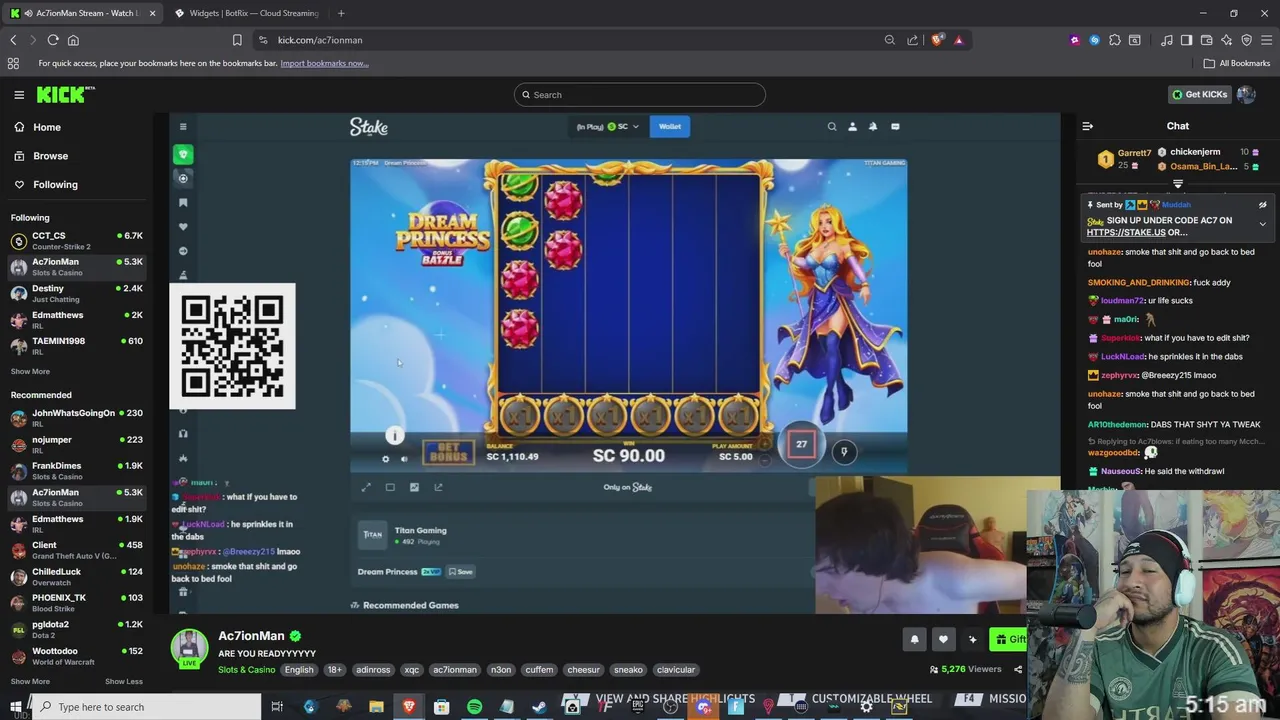This screenshot has height=720, width=1280.
Task: Expand Recommended list with Show More
Action: pyautogui.click(x=30, y=681)
